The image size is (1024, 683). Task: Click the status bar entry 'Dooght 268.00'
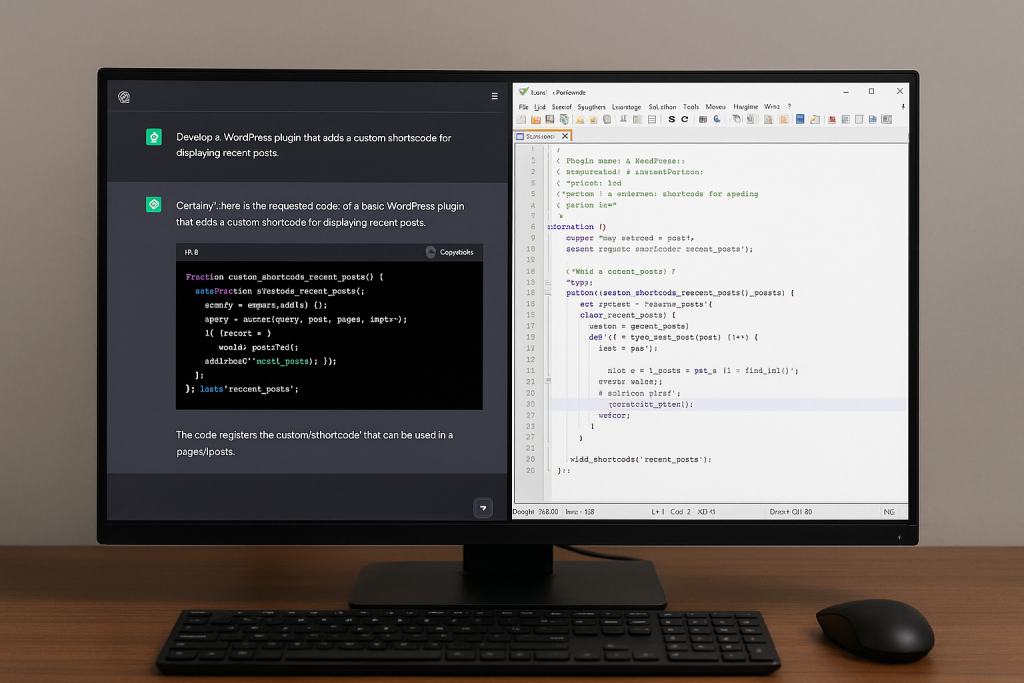[x=536, y=512]
